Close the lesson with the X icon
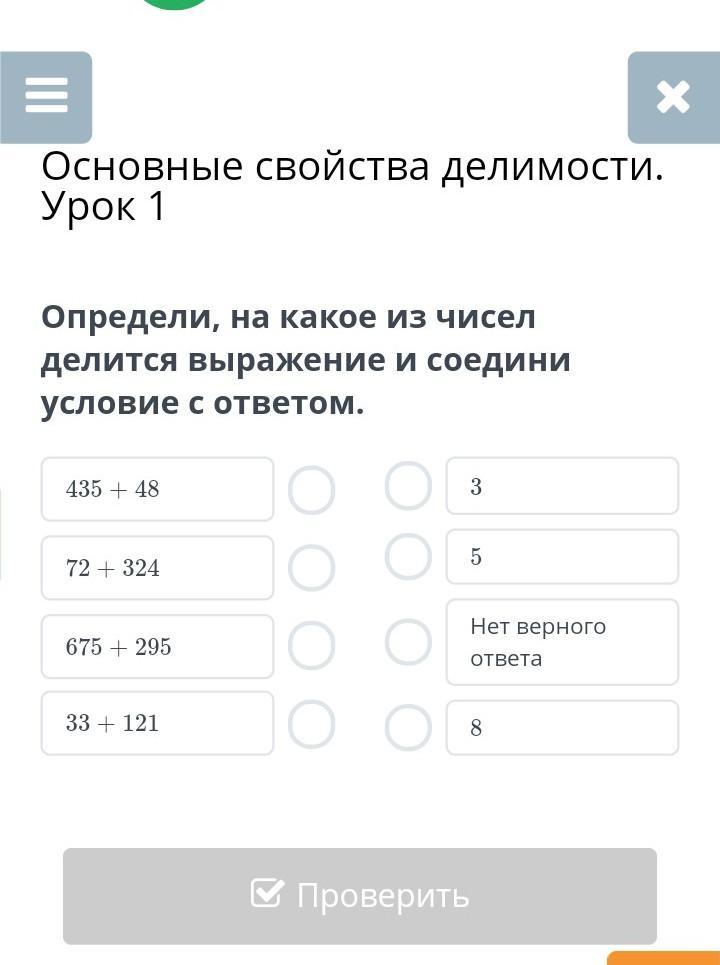Image resolution: width=720 pixels, height=965 pixels. (673, 97)
